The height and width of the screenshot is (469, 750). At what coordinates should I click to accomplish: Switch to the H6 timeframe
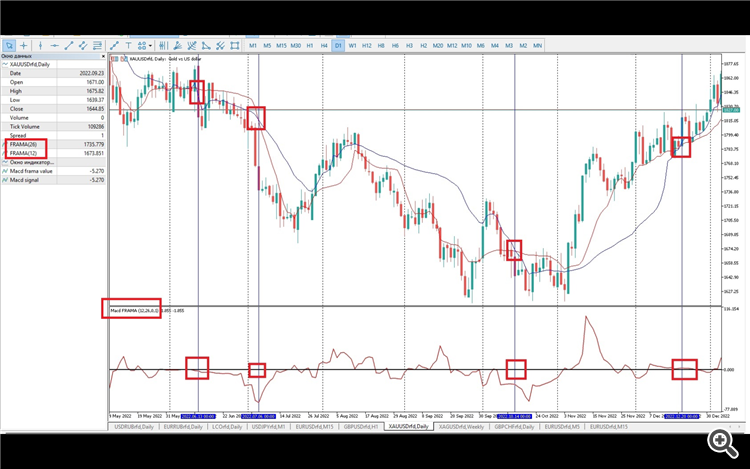click(395, 45)
